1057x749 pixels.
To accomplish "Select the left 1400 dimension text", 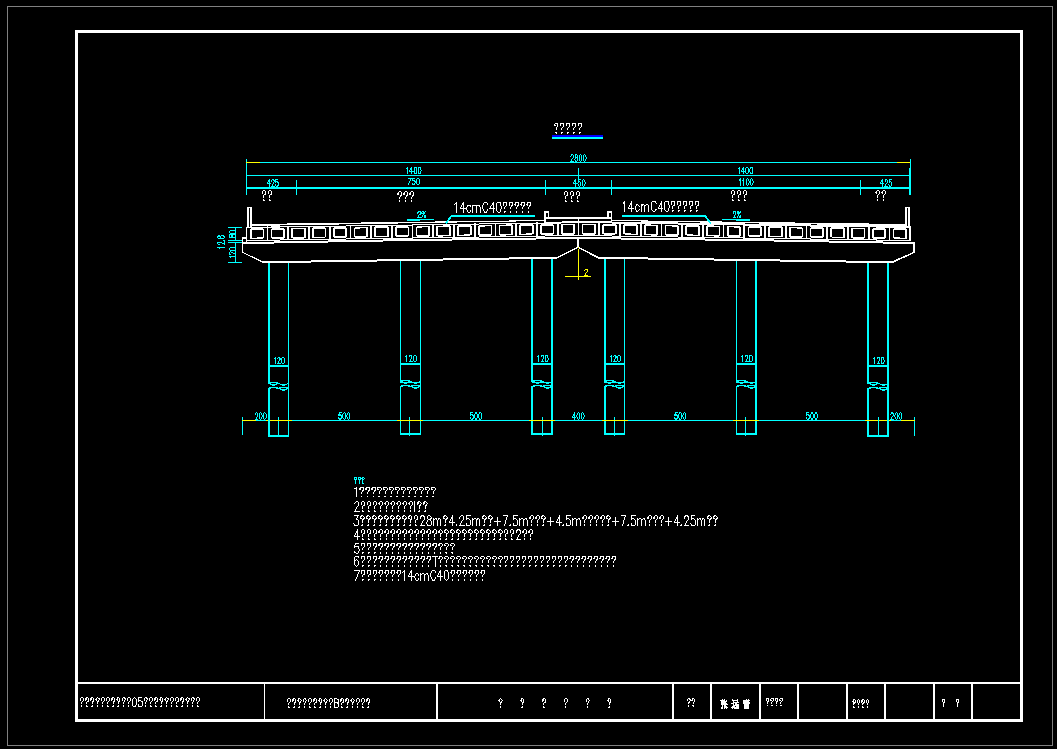I will pos(413,171).
